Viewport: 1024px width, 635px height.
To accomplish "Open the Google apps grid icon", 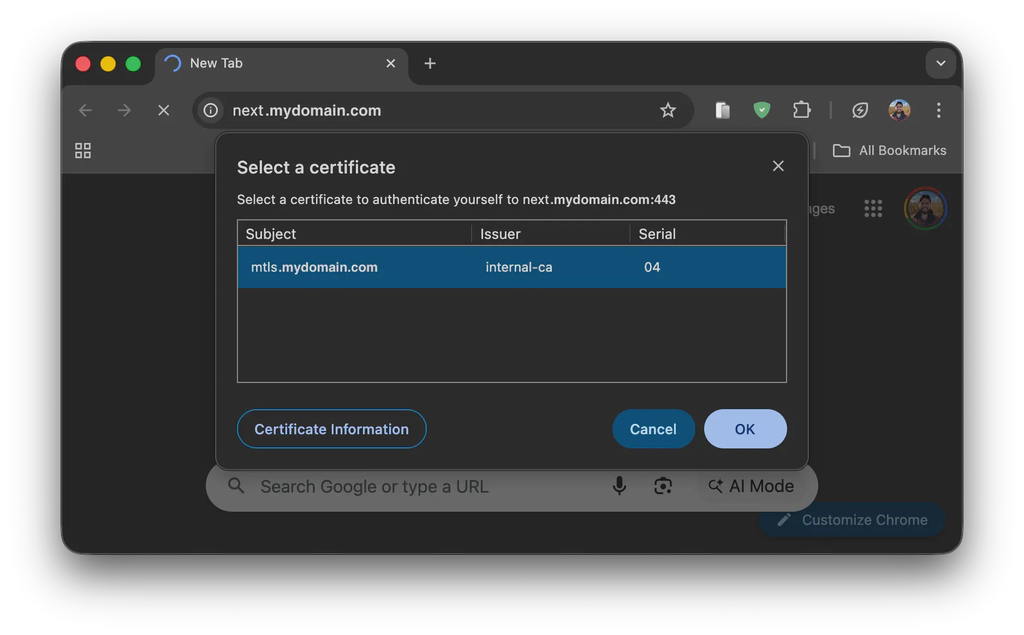I will pos(873,208).
